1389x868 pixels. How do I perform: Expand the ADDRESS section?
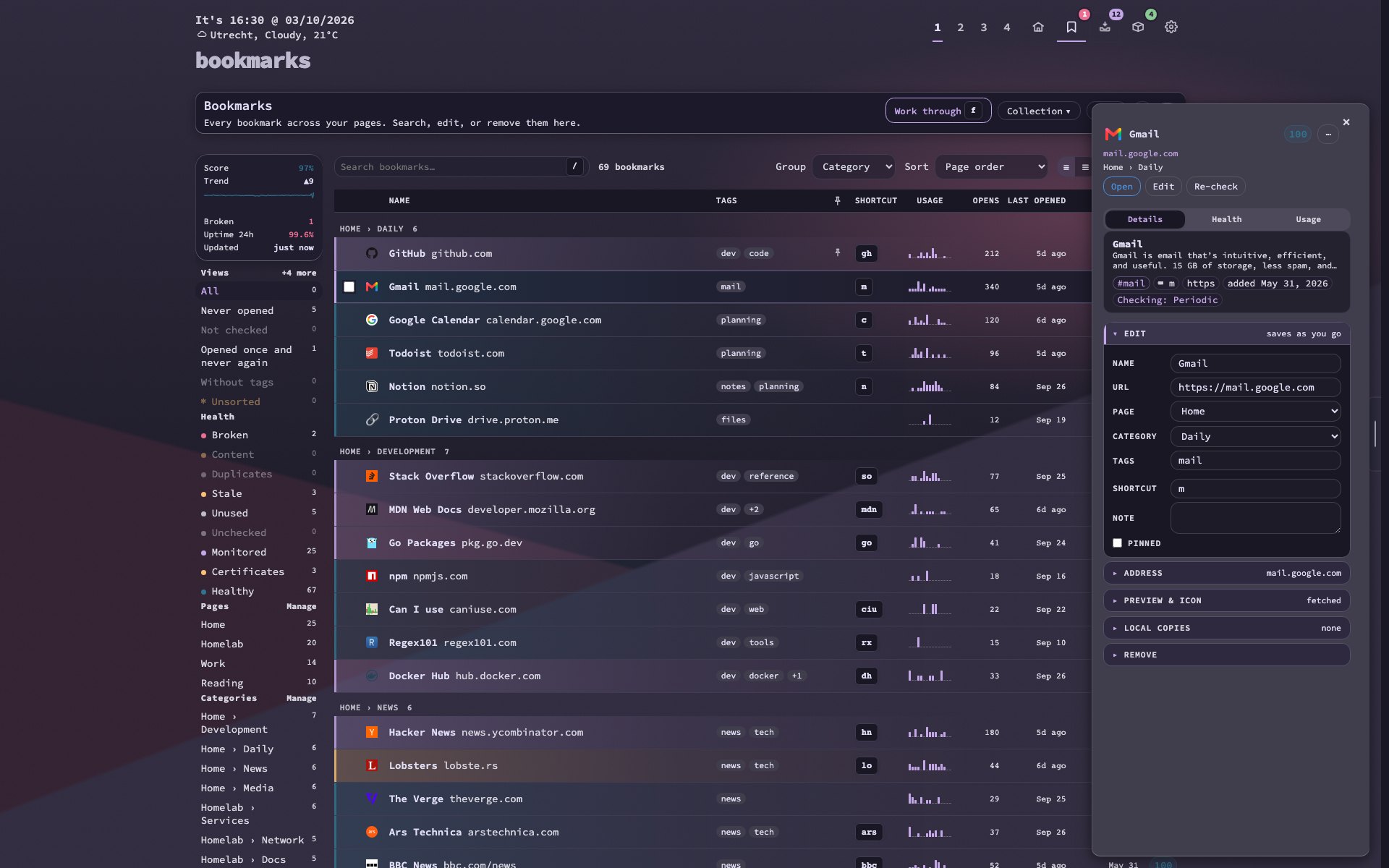(1226, 573)
